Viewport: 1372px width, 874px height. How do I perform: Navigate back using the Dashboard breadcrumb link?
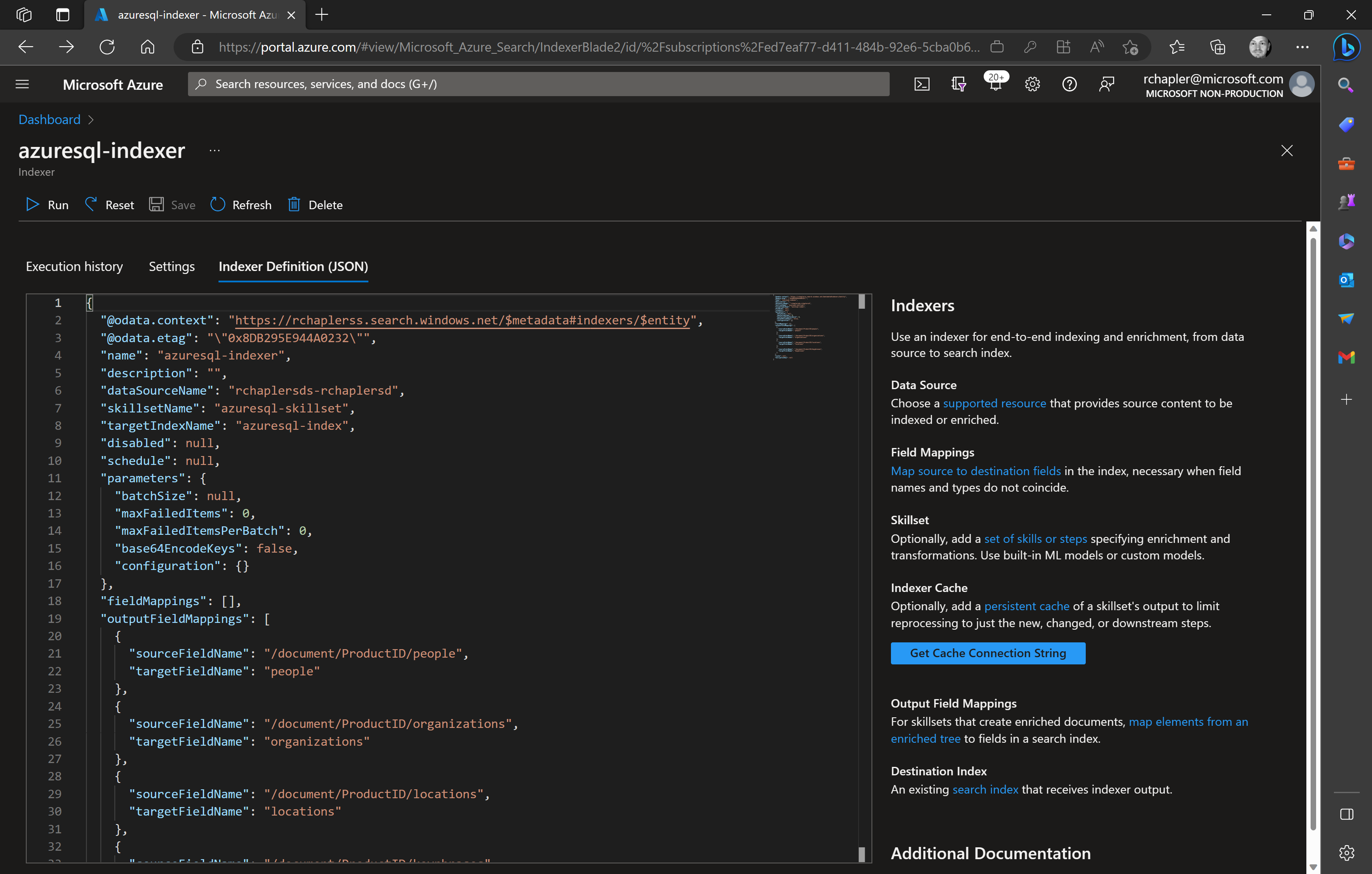[49, 119]
